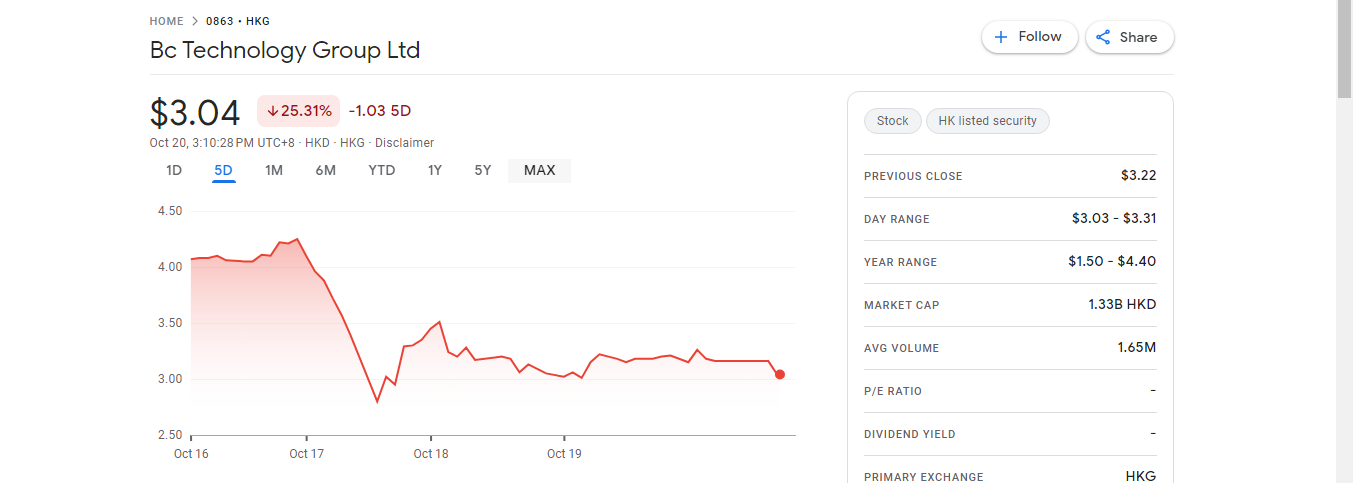This screenshot has height=483, width=1353.
Task: Switch chart to YTD range
Action: 382,171
